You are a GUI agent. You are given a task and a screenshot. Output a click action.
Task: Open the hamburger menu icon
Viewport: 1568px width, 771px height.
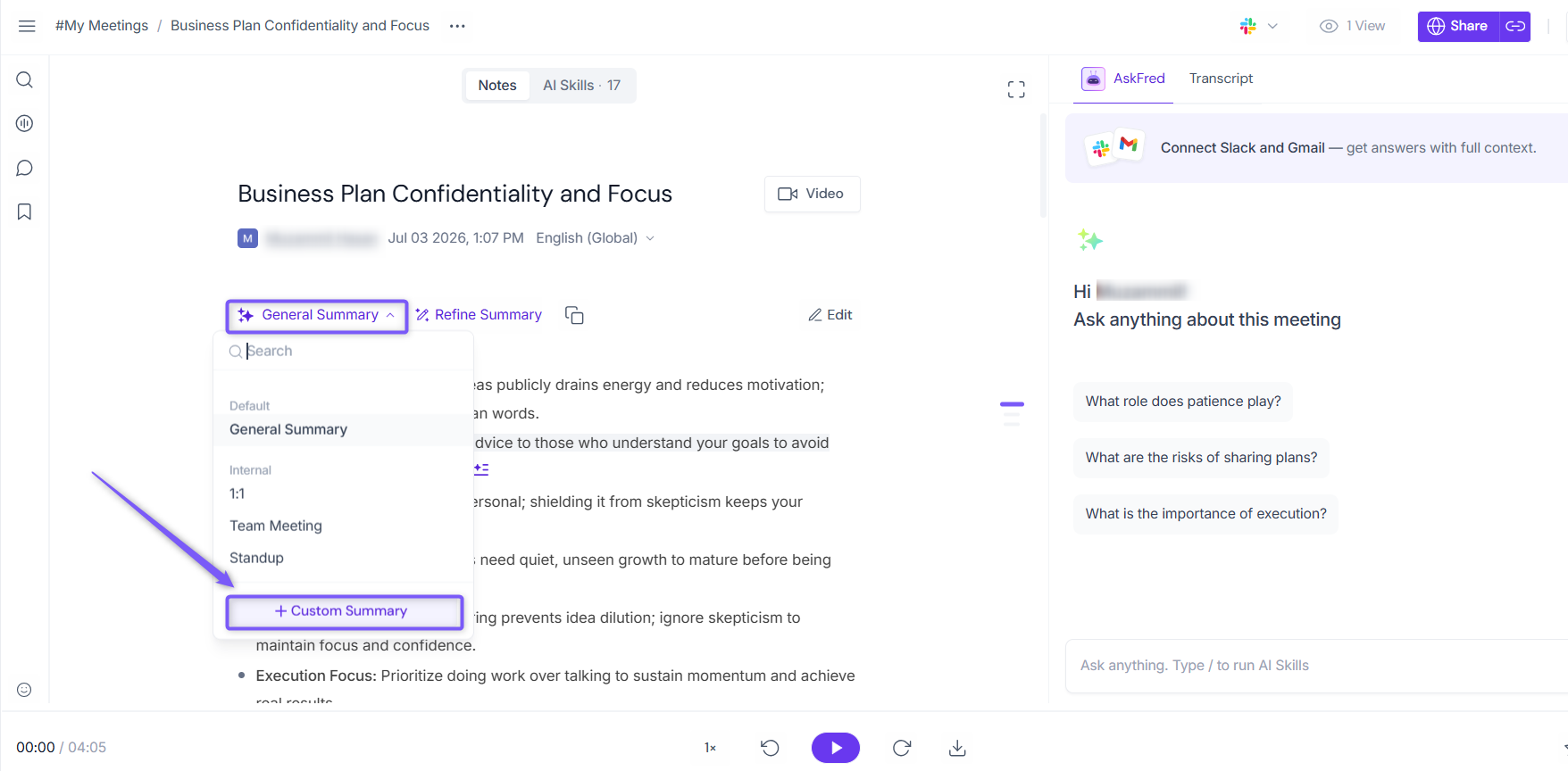(x=27, y=26)
